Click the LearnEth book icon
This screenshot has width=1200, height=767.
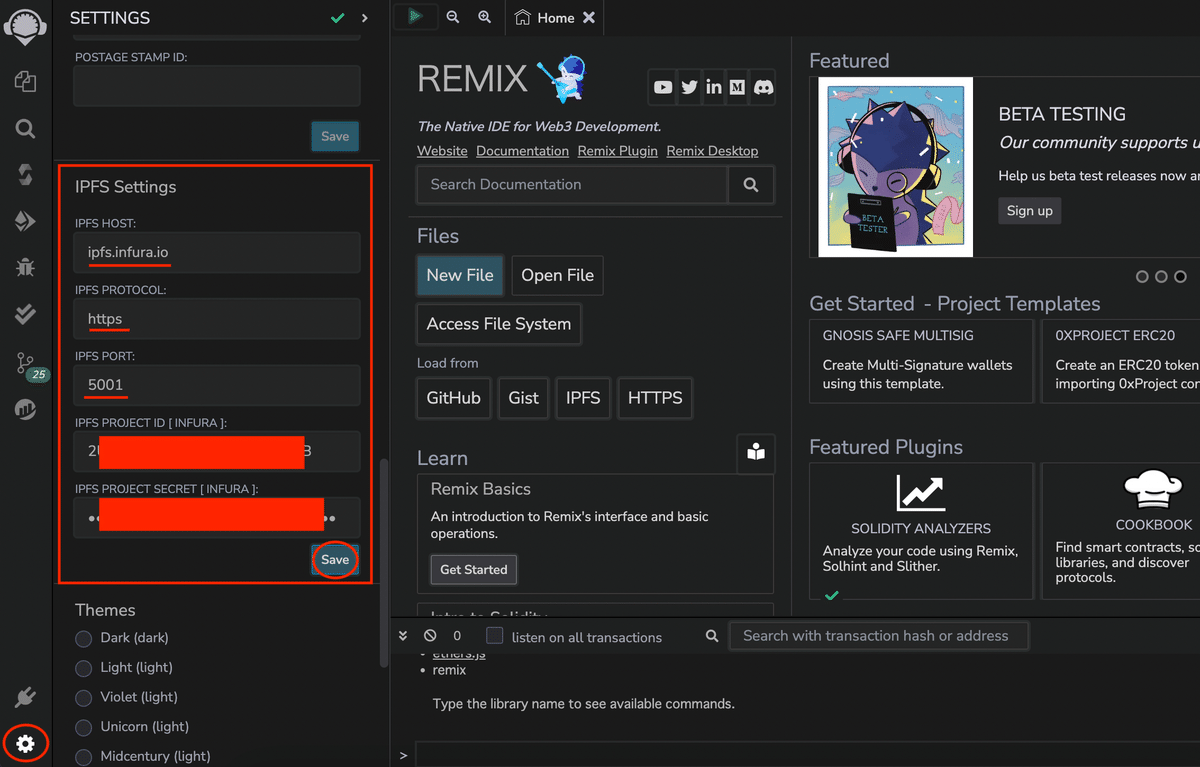756,452
